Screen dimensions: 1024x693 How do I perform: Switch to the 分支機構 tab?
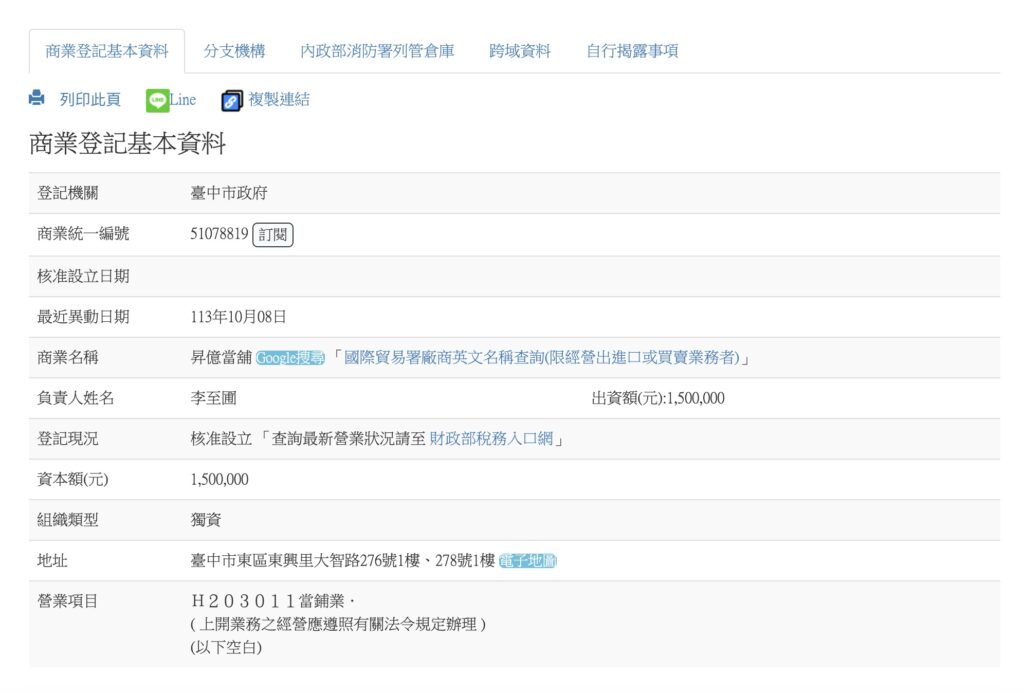pos(236,51)
